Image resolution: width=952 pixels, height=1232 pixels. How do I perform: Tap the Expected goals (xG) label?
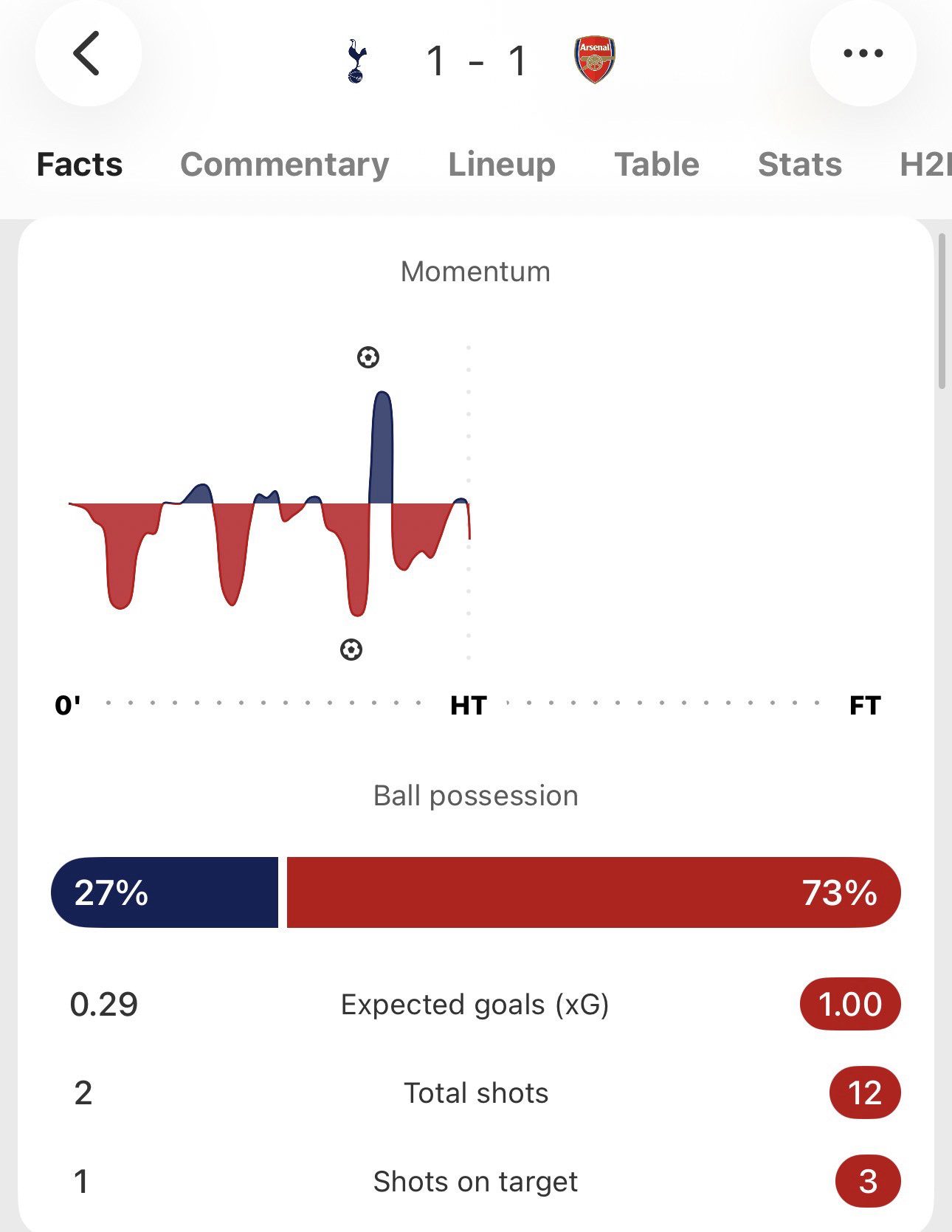(x=475, y=1005)
